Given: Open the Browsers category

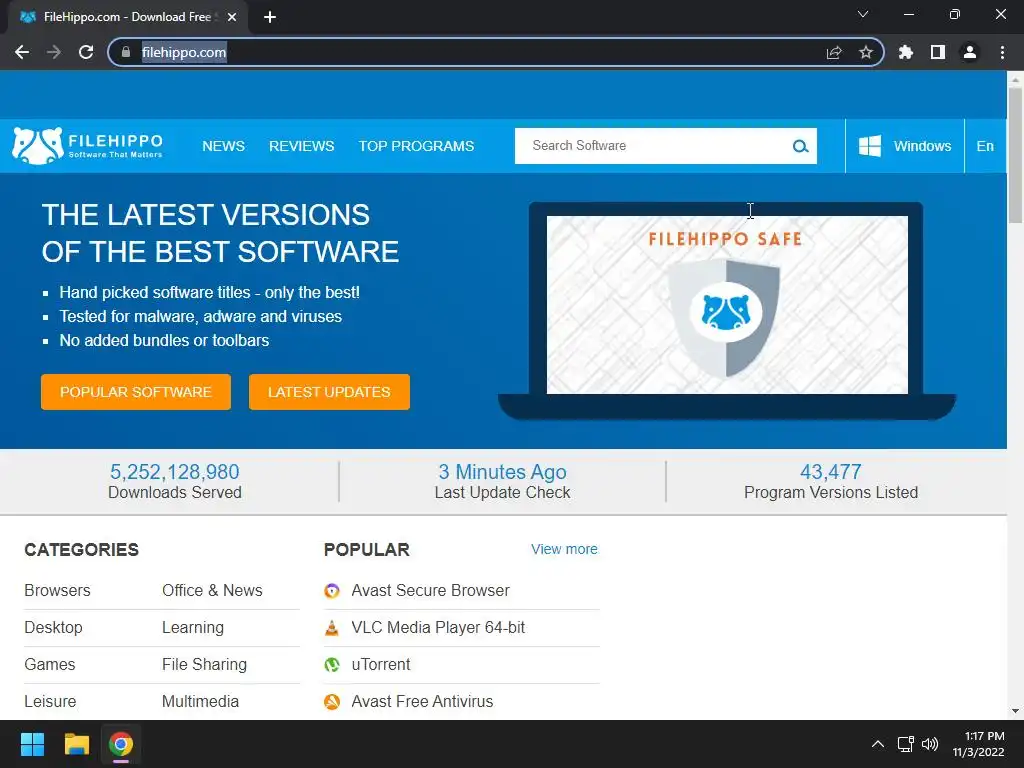Looking at the screenshot, I should tap(57, 590).
